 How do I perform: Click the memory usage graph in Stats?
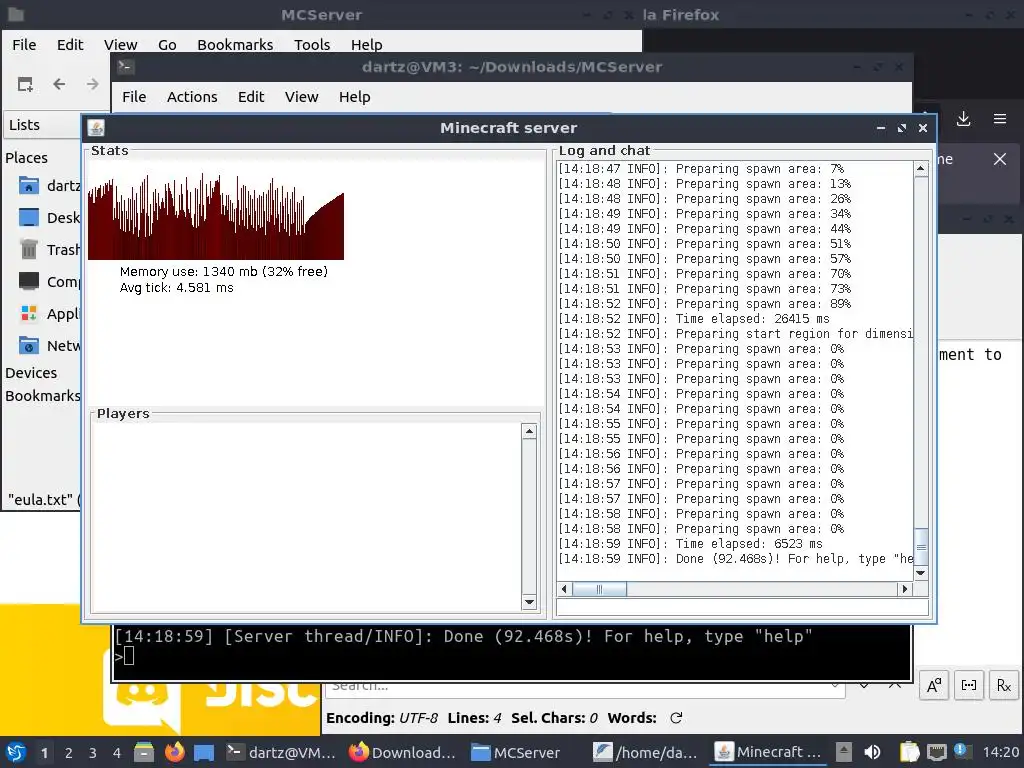(216, 217)
